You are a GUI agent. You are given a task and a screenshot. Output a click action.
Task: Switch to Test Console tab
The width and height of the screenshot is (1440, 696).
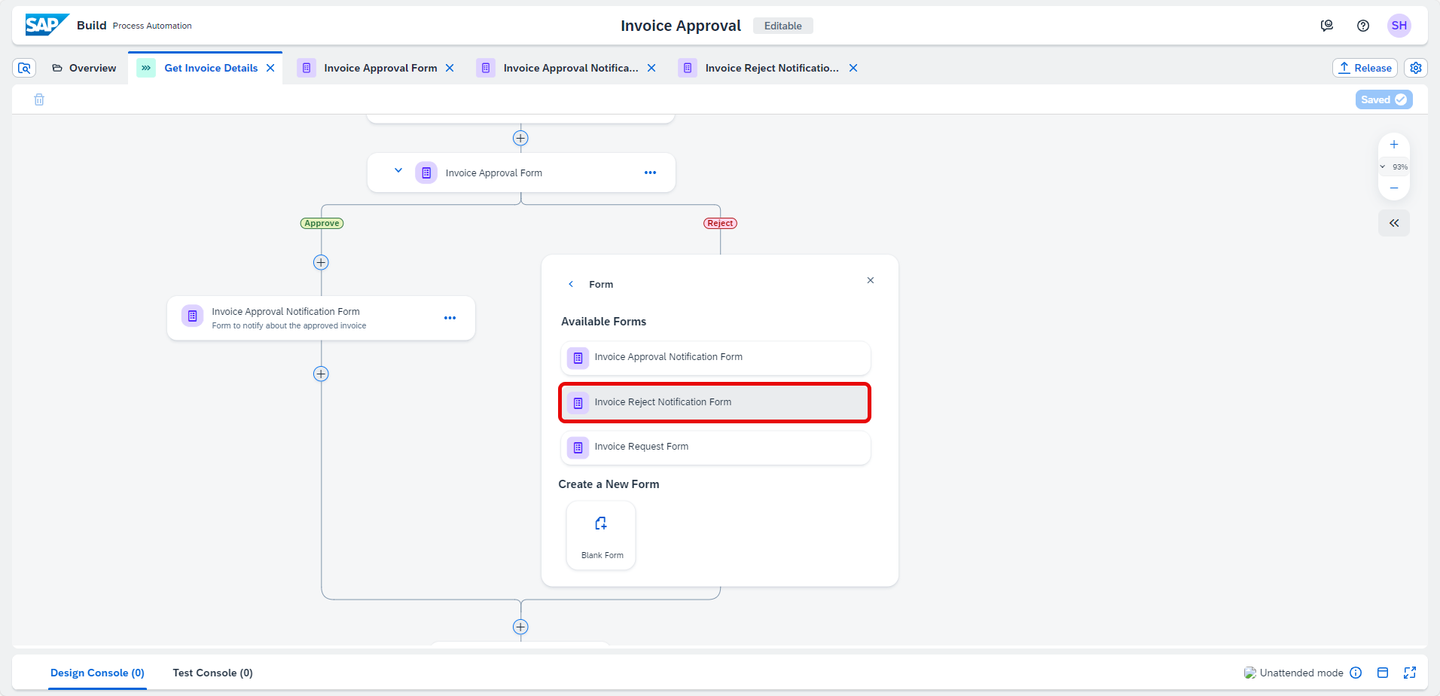point(212,673)
